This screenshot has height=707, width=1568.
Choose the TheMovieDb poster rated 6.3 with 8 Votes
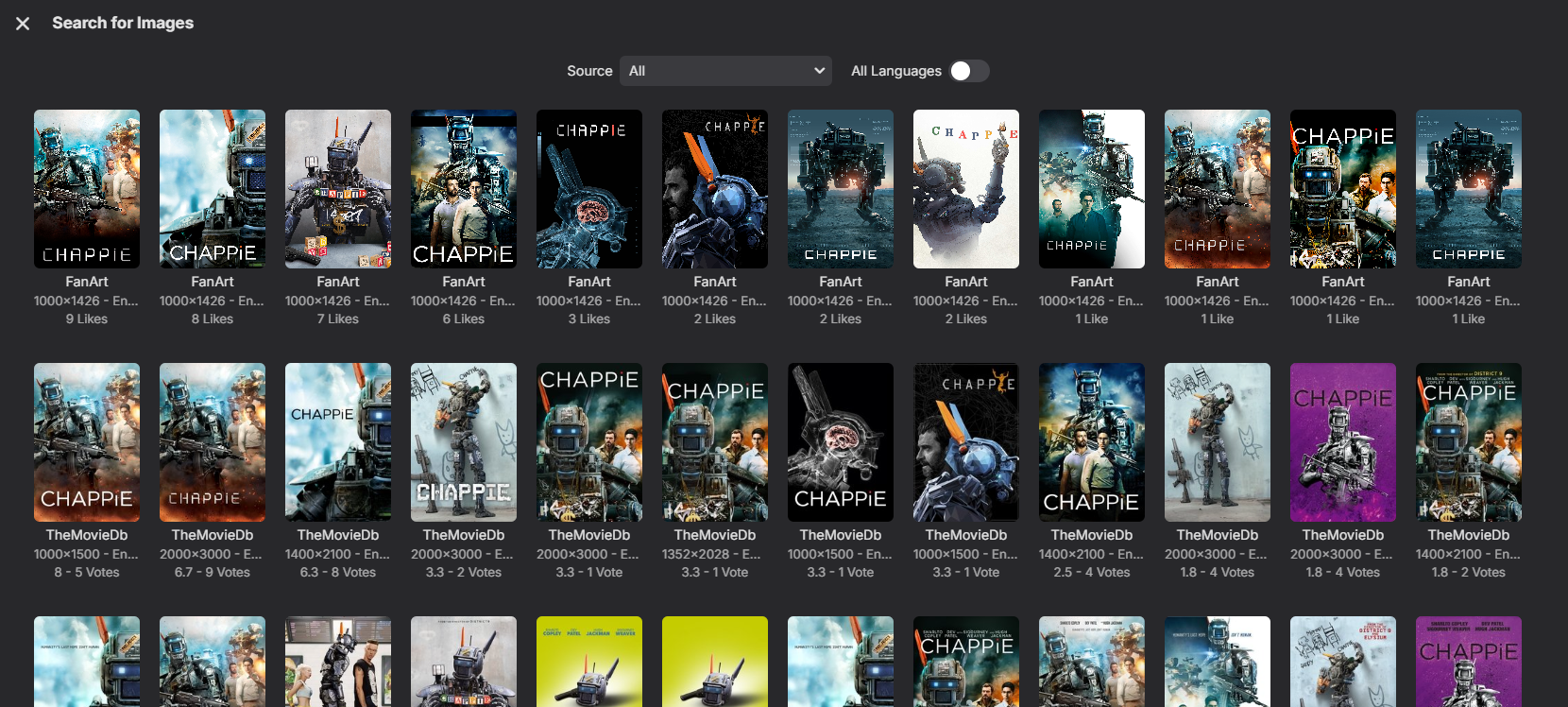(x=338, y=442)
